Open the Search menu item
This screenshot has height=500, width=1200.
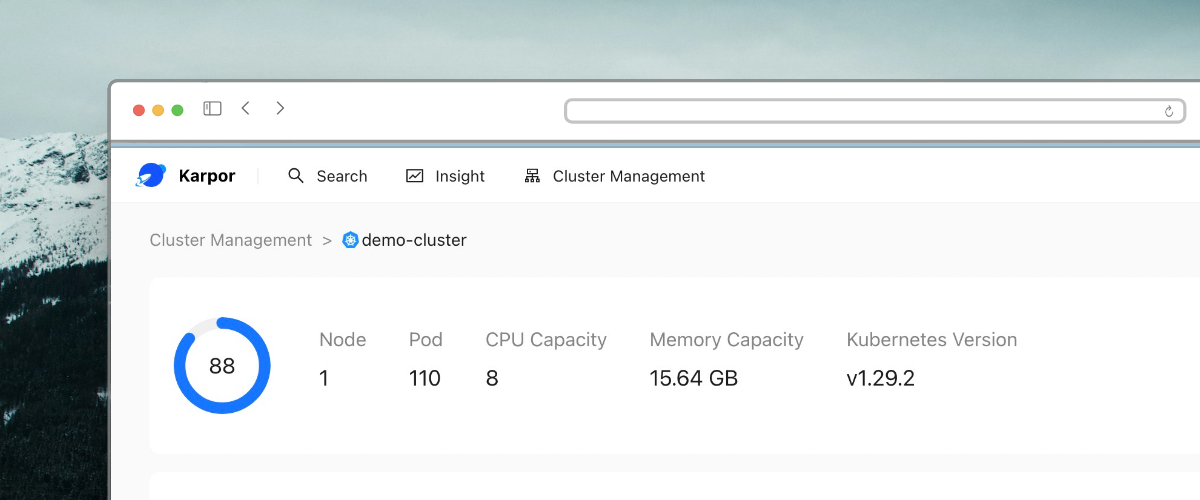coord(342,176)
